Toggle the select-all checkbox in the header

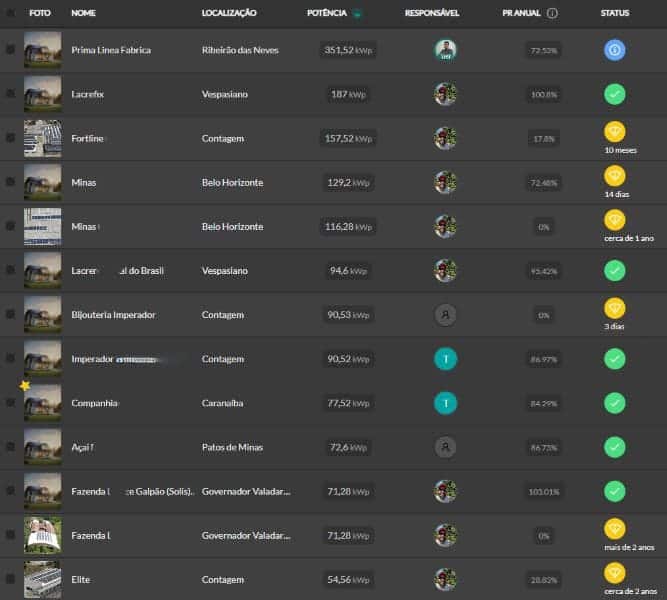[10, 13]
